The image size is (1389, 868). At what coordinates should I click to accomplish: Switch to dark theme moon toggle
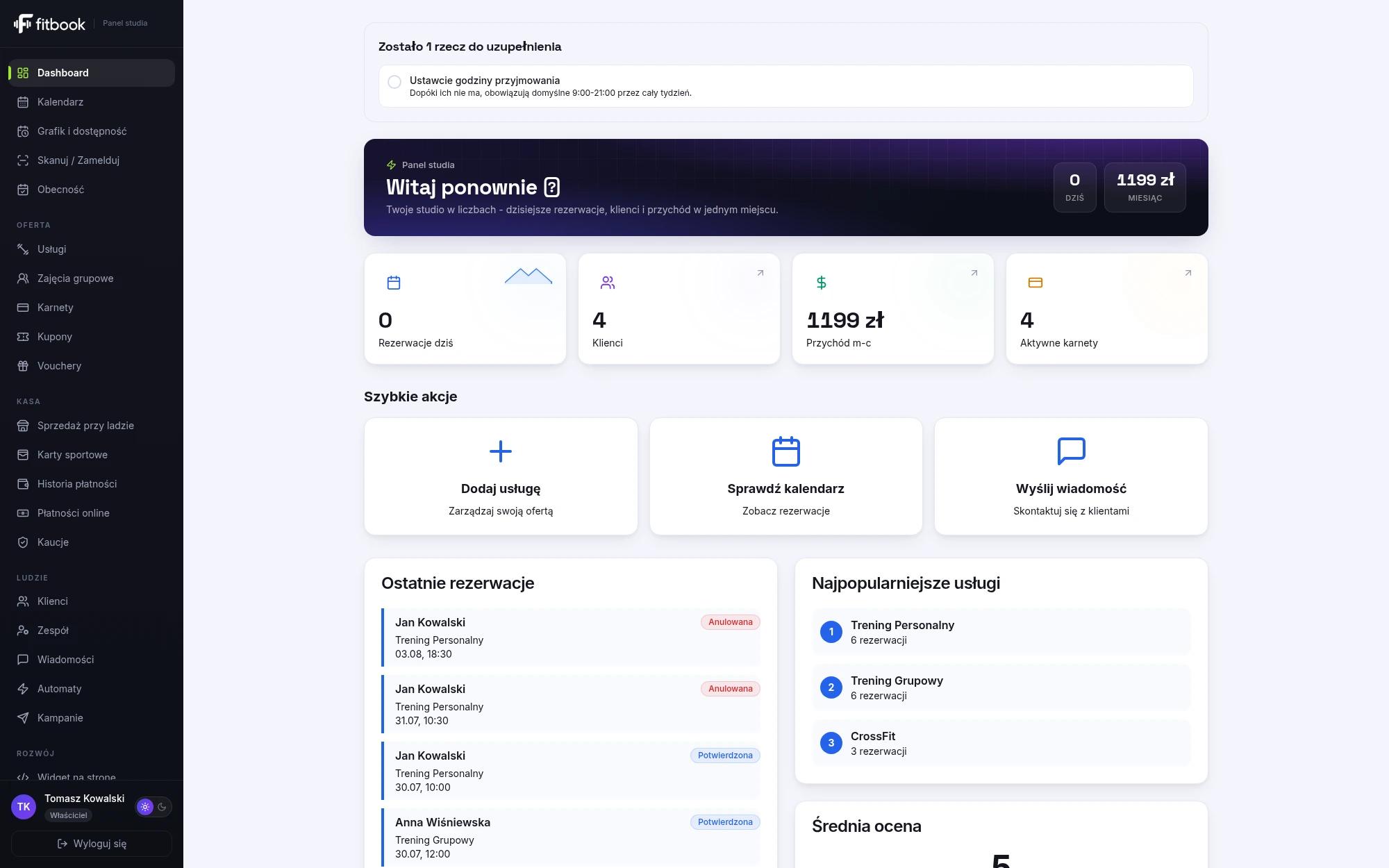click(x=163, y=807)
